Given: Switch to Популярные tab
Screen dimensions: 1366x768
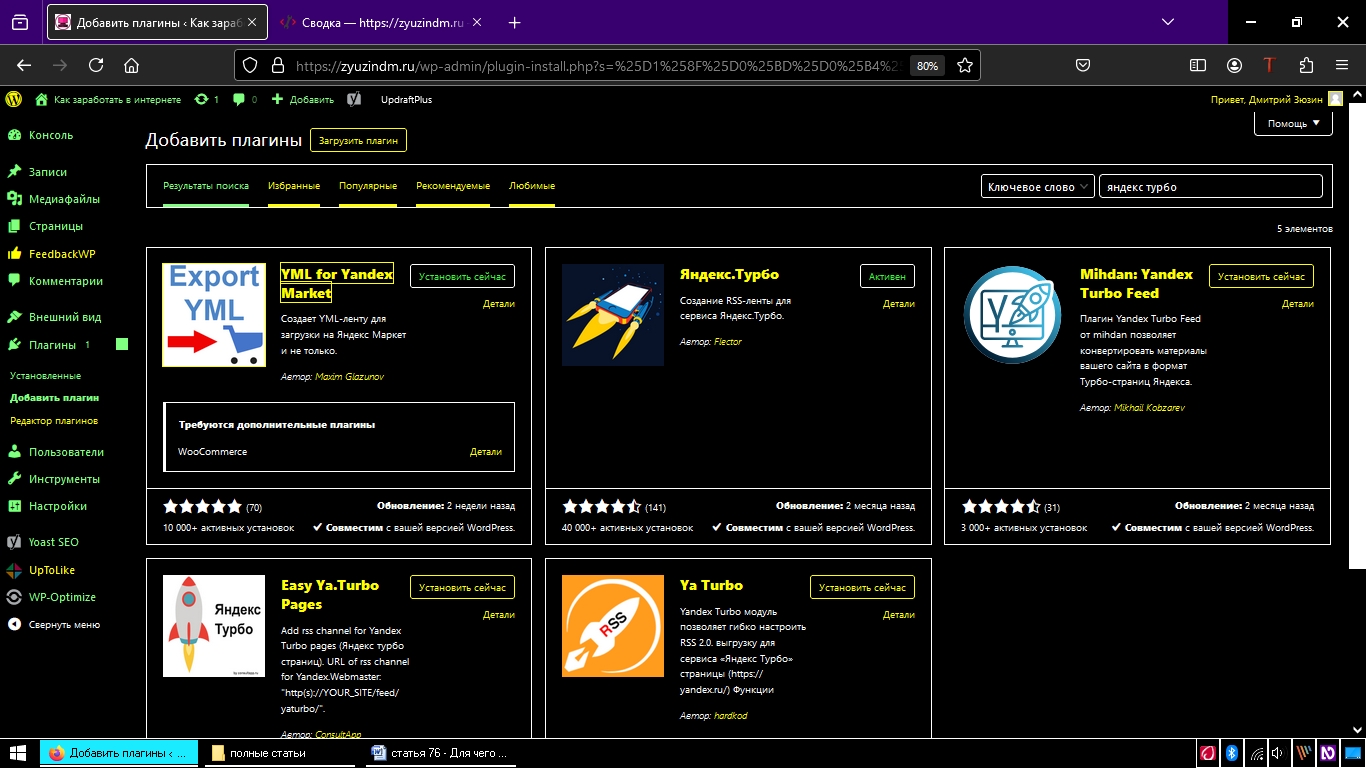Looking at the screenshot, I should click(368, 187).
